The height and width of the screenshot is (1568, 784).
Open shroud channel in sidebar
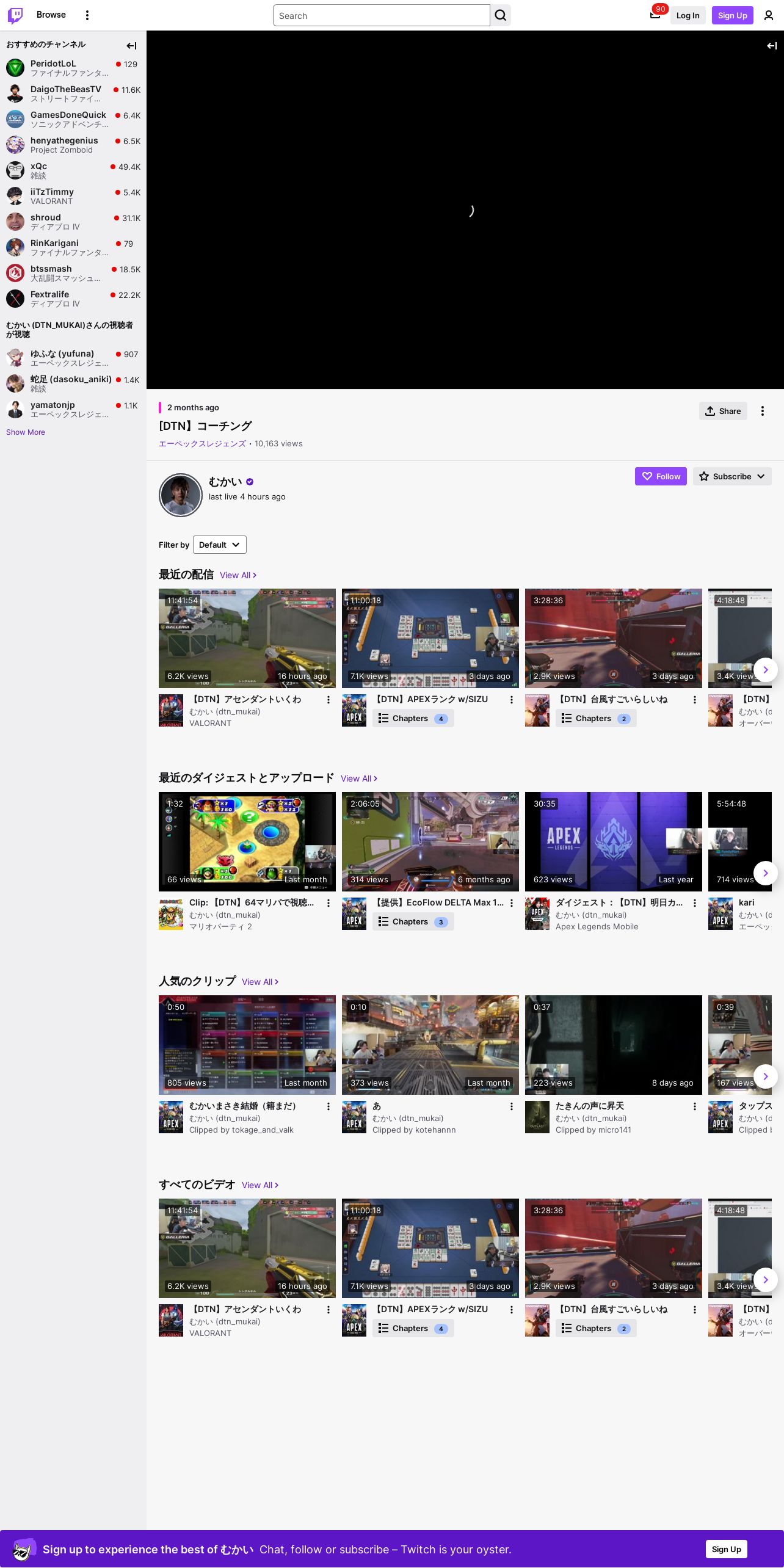coord(73,222)
